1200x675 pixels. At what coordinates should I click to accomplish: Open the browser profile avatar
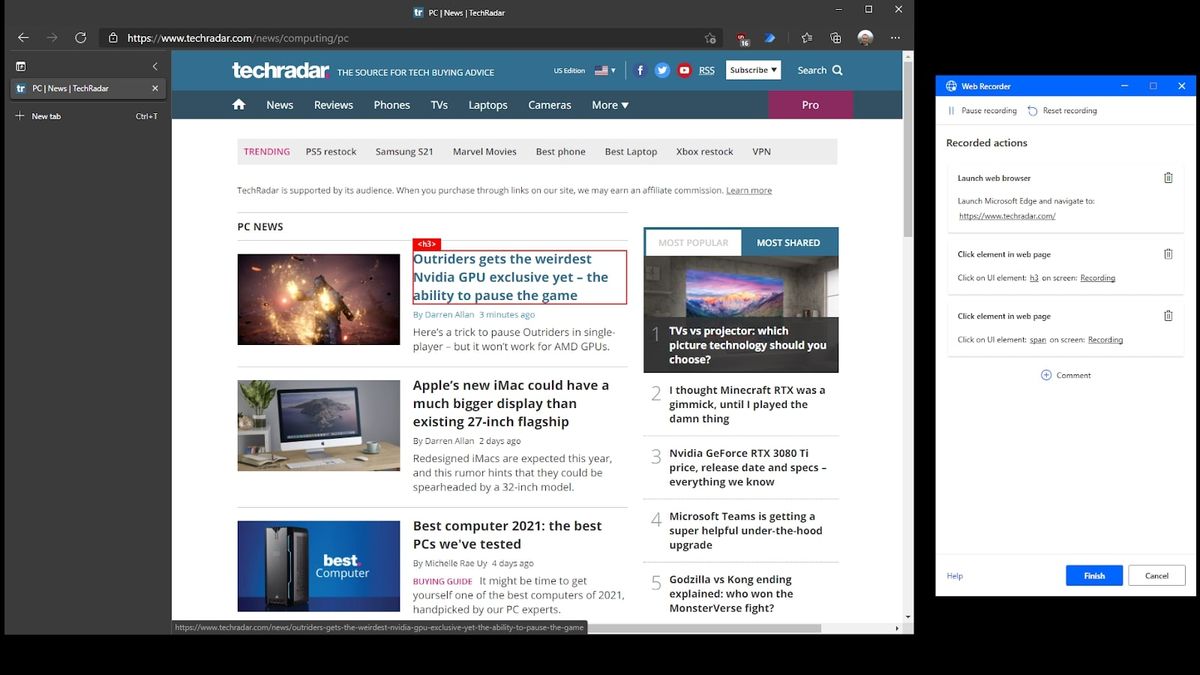point(864,37)
